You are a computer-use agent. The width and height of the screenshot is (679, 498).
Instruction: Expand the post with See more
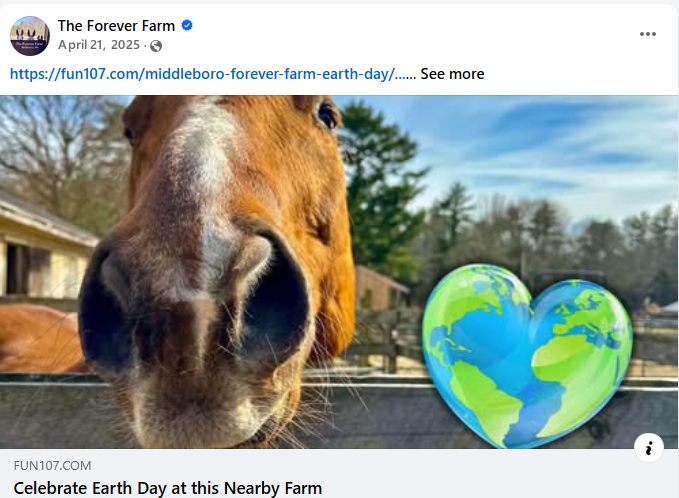pyautogui.click(x=452, y=74)
